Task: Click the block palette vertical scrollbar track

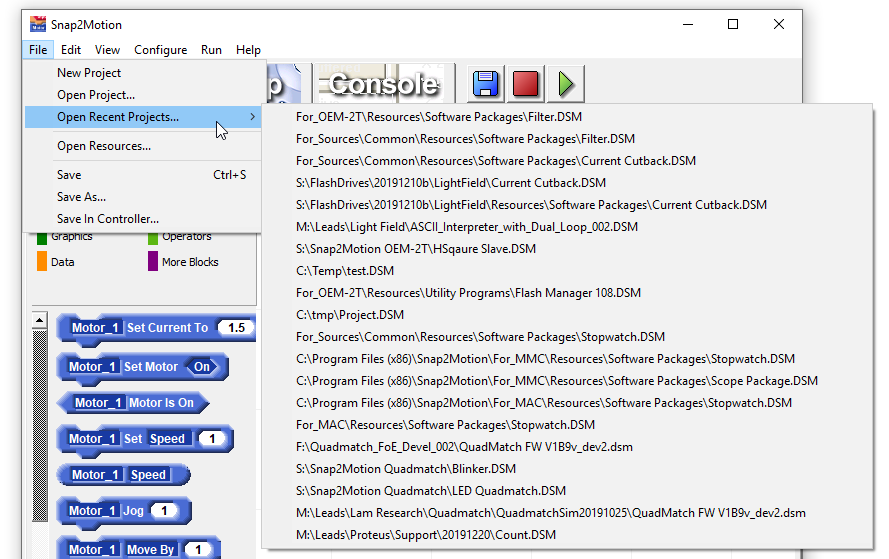Action: click(x=40, y=425)
